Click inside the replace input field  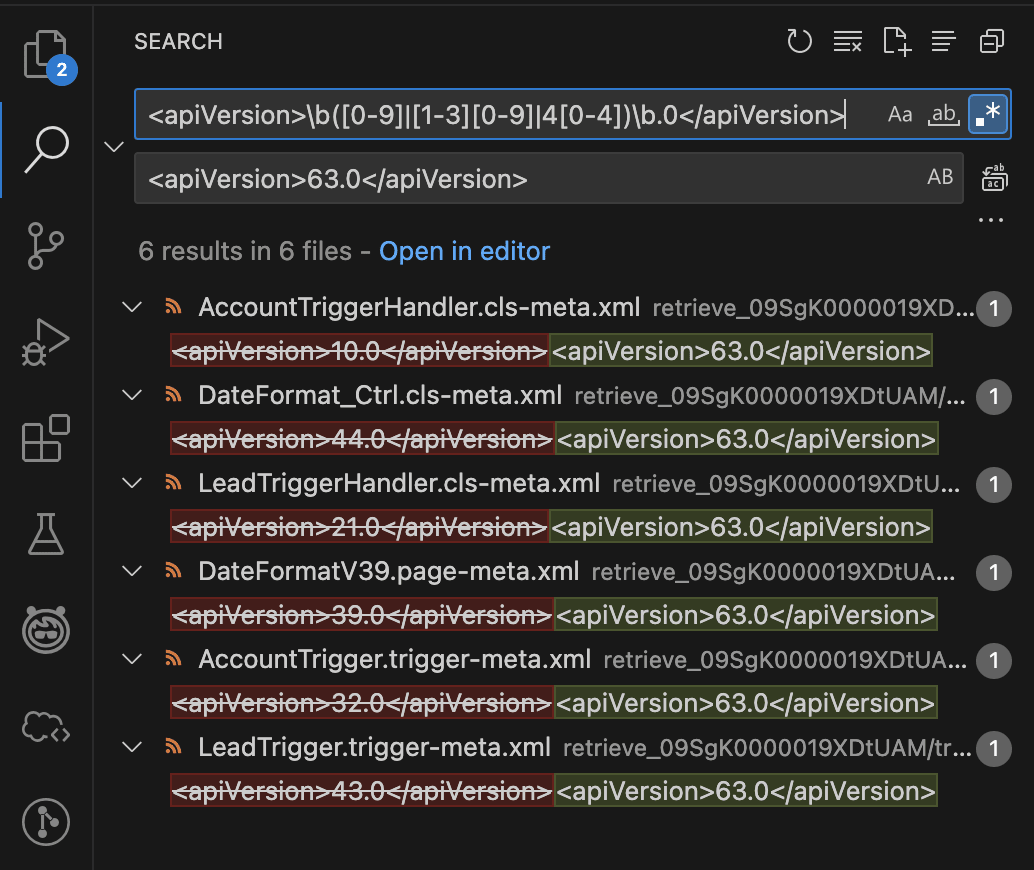coord(520,179)
